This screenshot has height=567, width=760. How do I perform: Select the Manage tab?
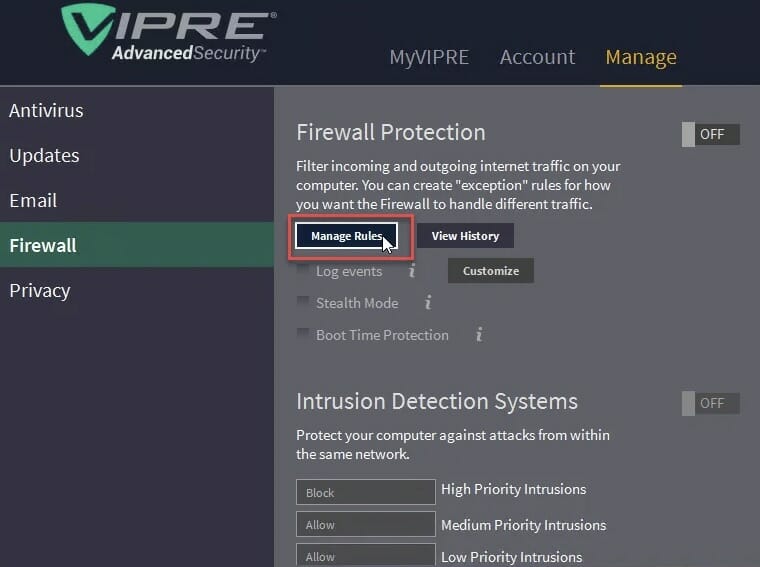click(x=641, y=58)
